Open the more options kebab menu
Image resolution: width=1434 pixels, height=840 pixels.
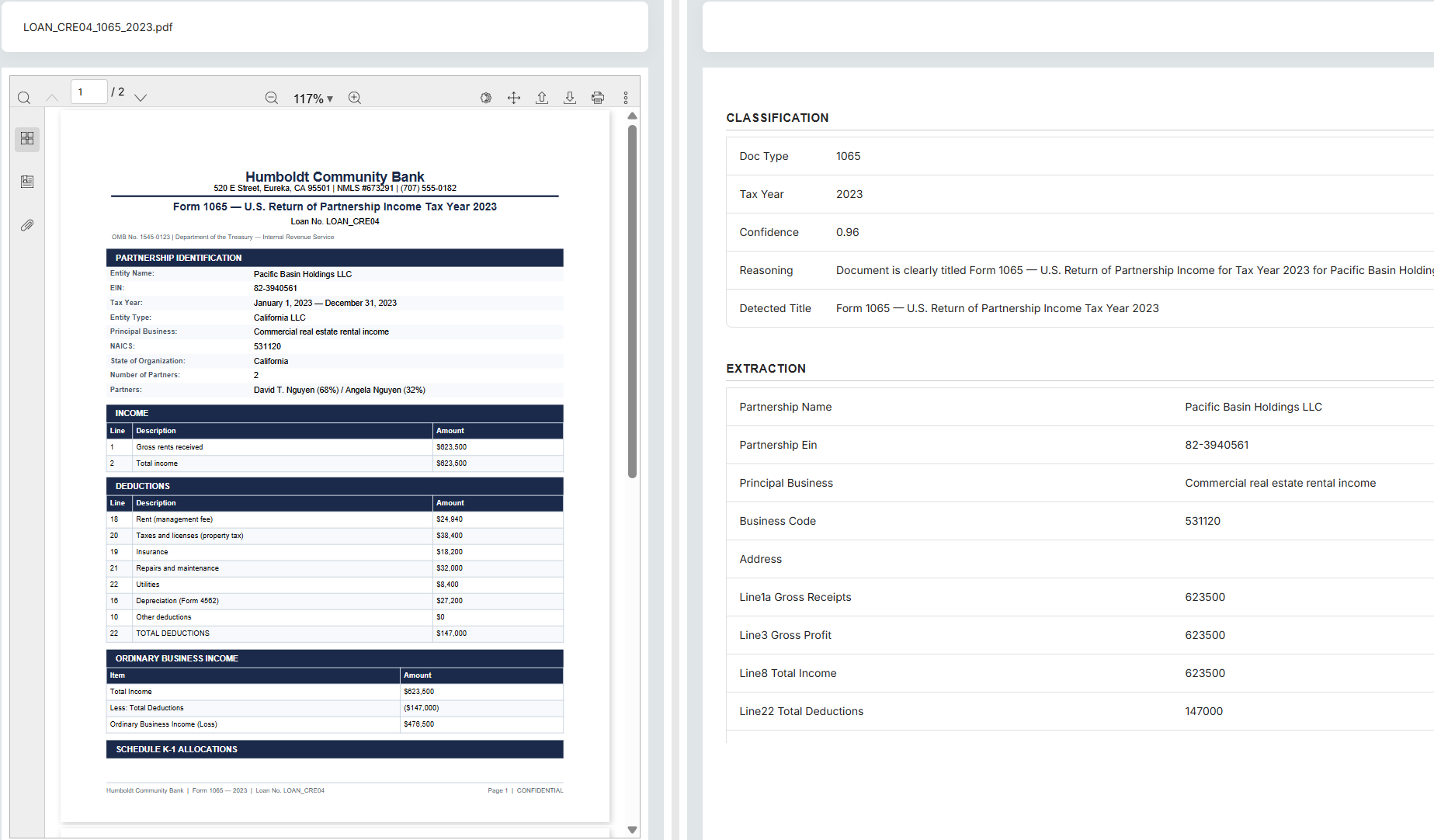(626, 98)
